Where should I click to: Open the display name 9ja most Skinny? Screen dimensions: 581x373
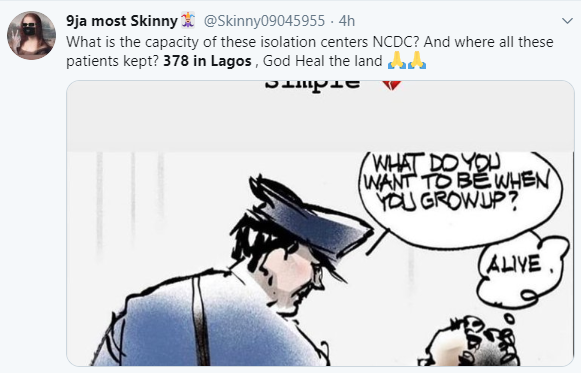coord(122,21)
